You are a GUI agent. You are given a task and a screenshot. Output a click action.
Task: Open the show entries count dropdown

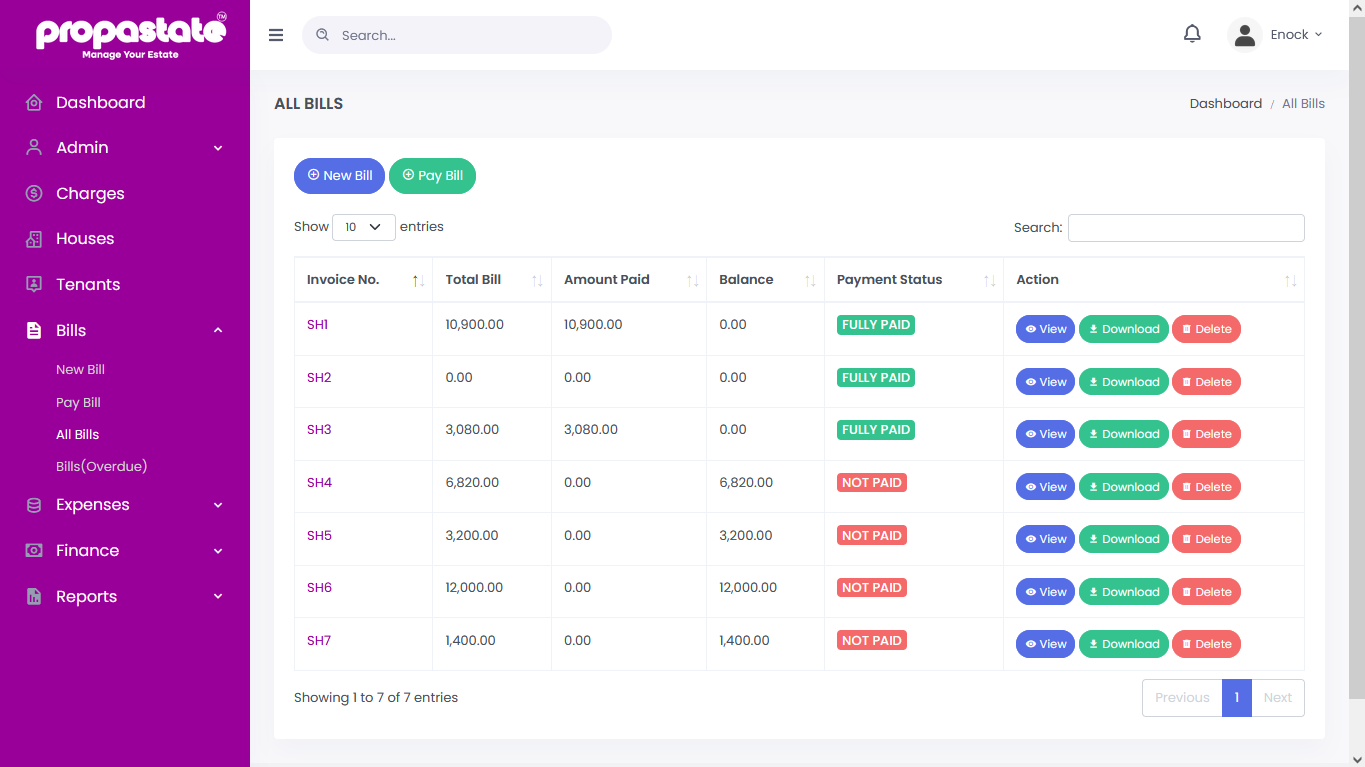(x=364, y=227)
